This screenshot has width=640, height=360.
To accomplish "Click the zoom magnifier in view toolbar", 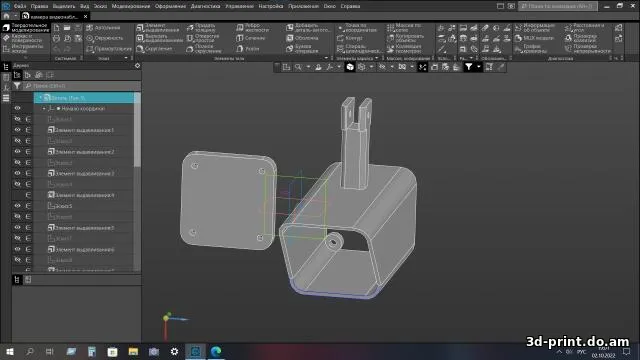I will 298,67.
